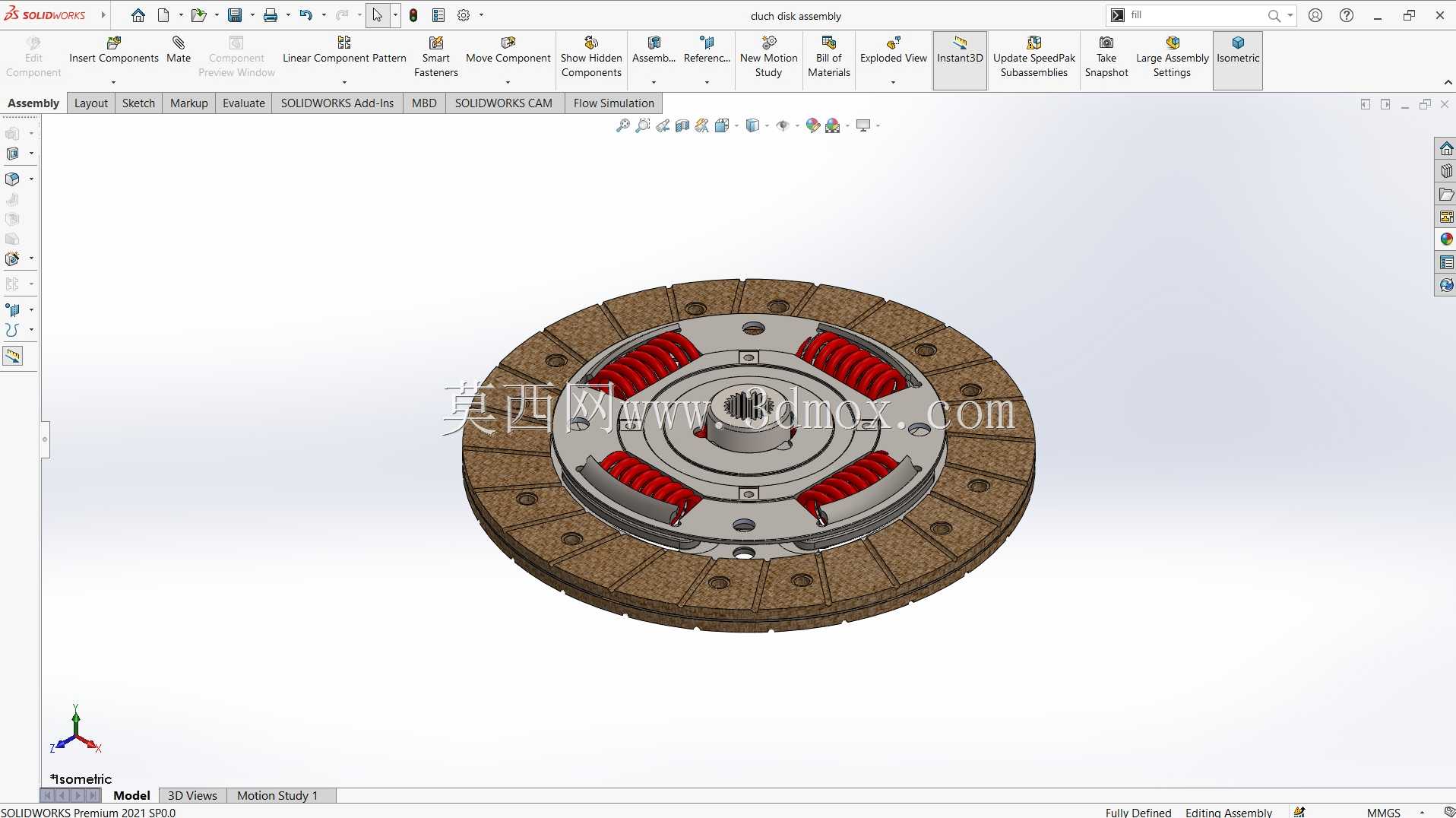The height and width of the screenshot is (818, 1456).
Task: Open Custom Properties in task pane
Action: tap(1445, 262)
